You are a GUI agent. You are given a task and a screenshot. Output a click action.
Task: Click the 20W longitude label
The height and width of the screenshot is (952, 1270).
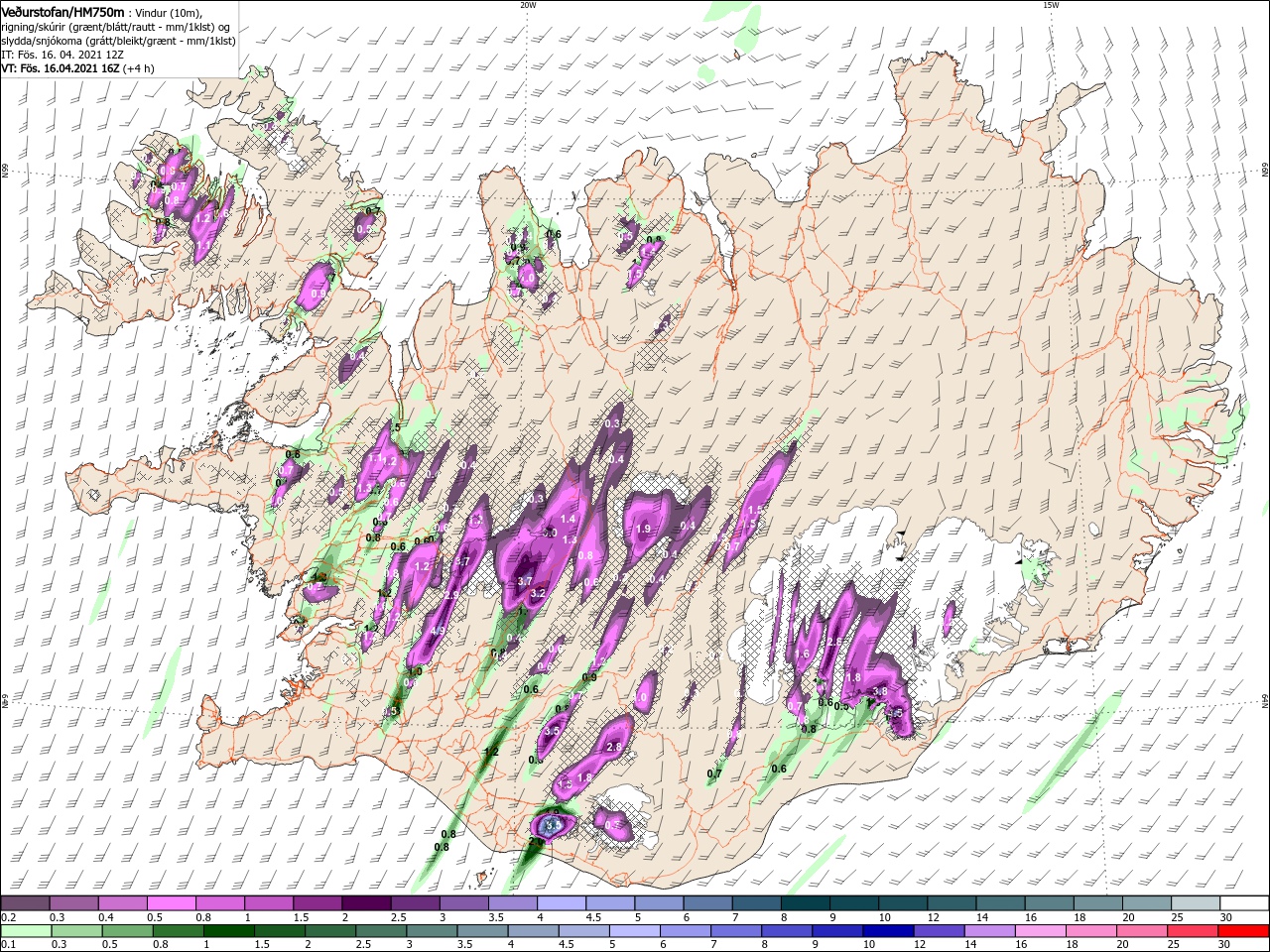tap(528, 5)
